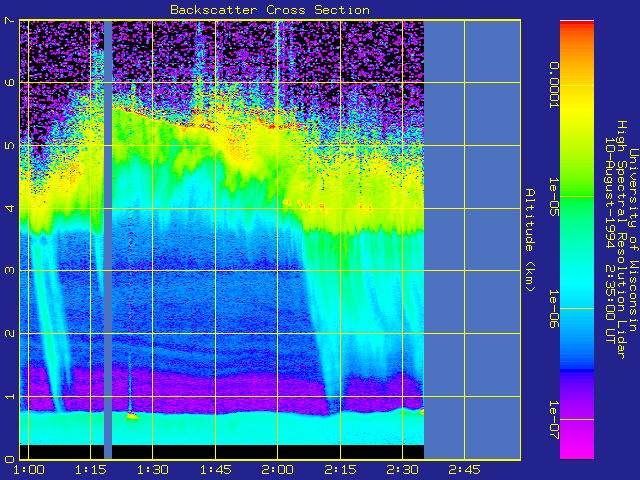Click the gray data gap column after 1:15

click(x=108, y=240)
